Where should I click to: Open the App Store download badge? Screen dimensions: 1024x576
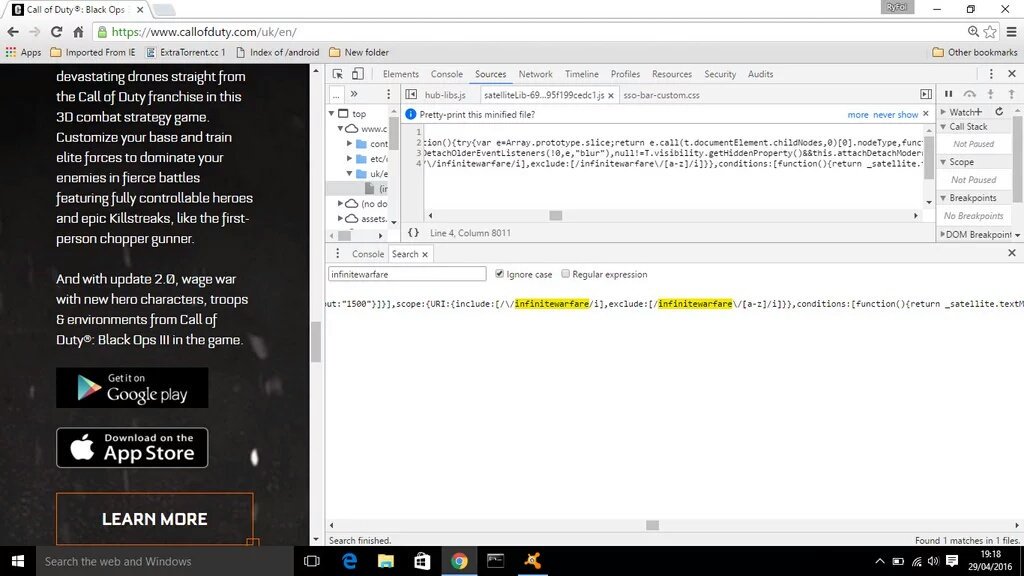(x=132, y=447)
